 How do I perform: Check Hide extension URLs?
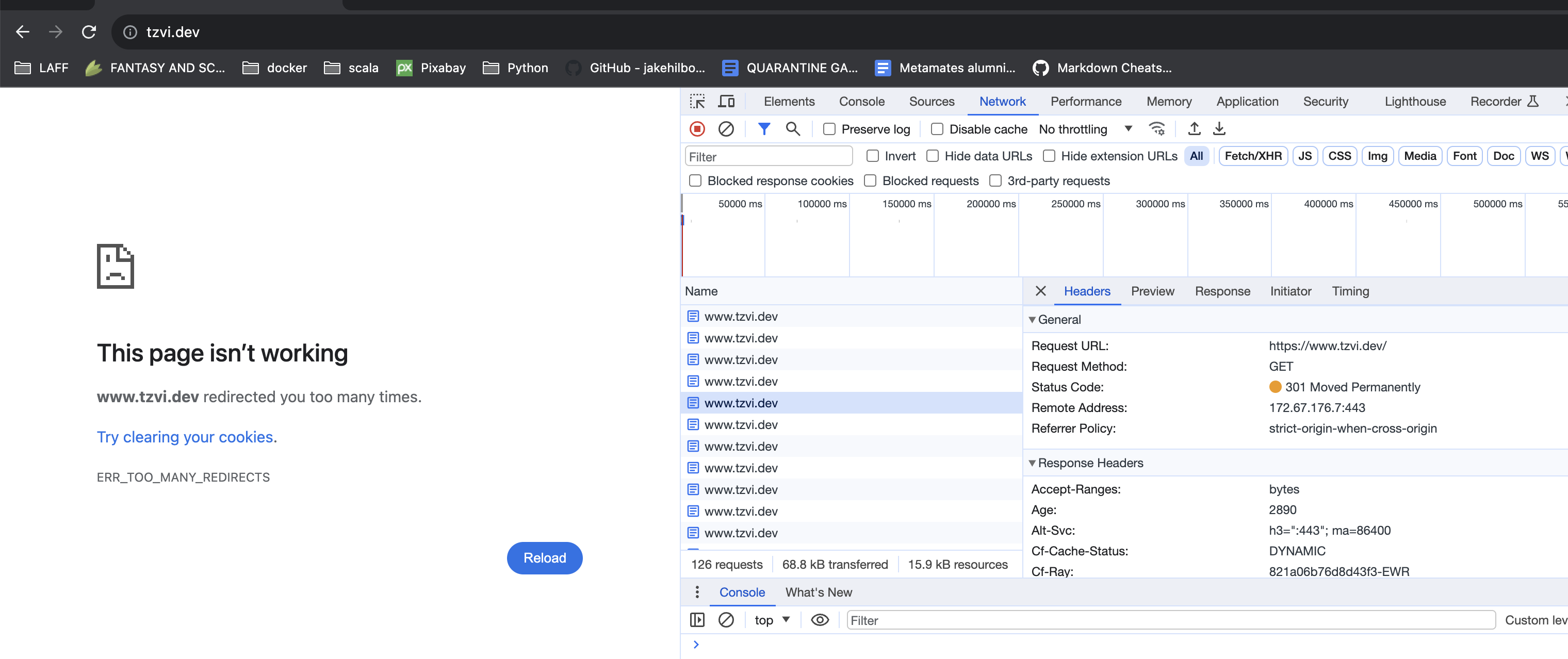1049,156
